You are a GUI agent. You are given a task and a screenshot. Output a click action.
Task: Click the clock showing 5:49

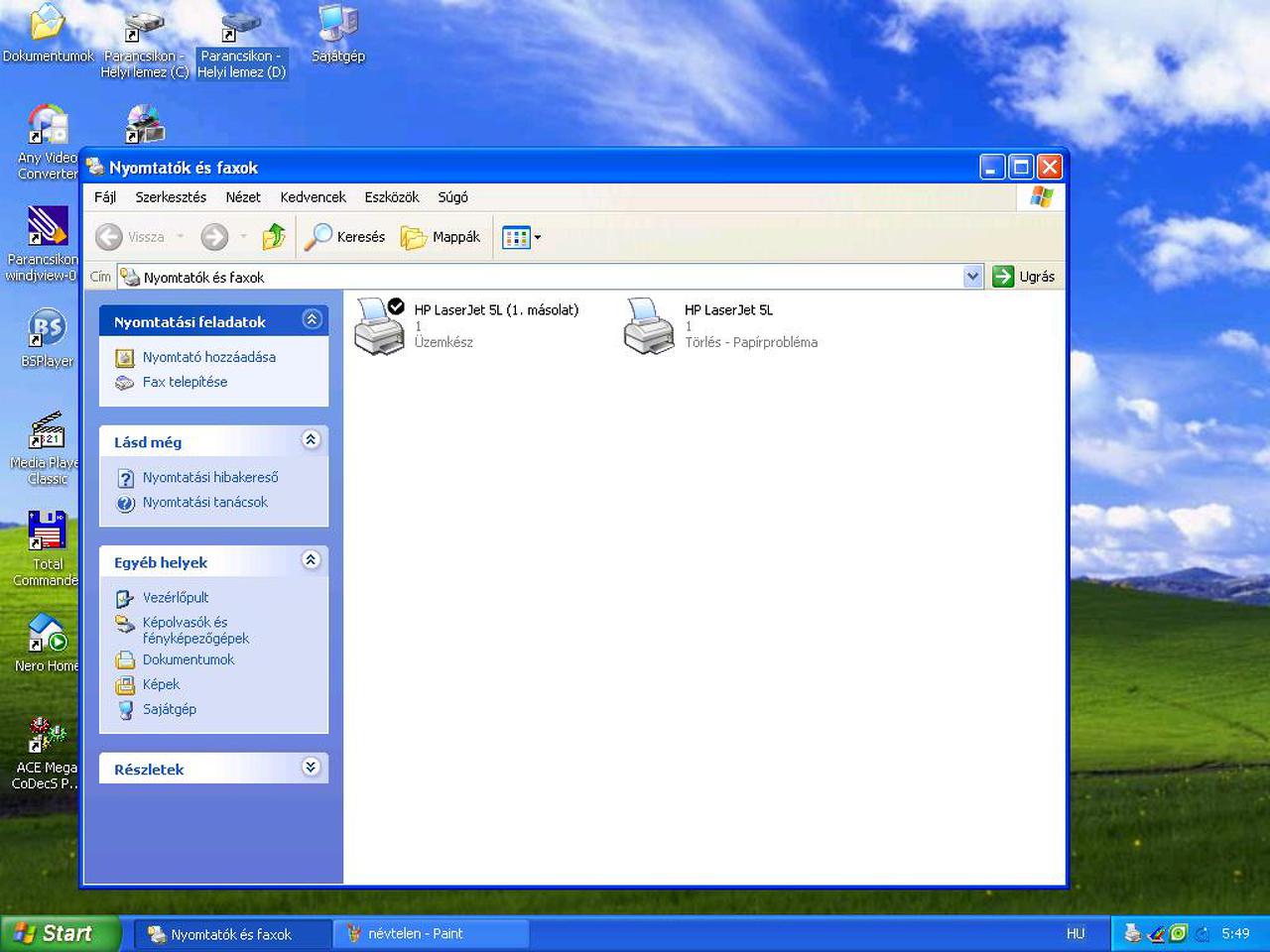point(1235,934)
